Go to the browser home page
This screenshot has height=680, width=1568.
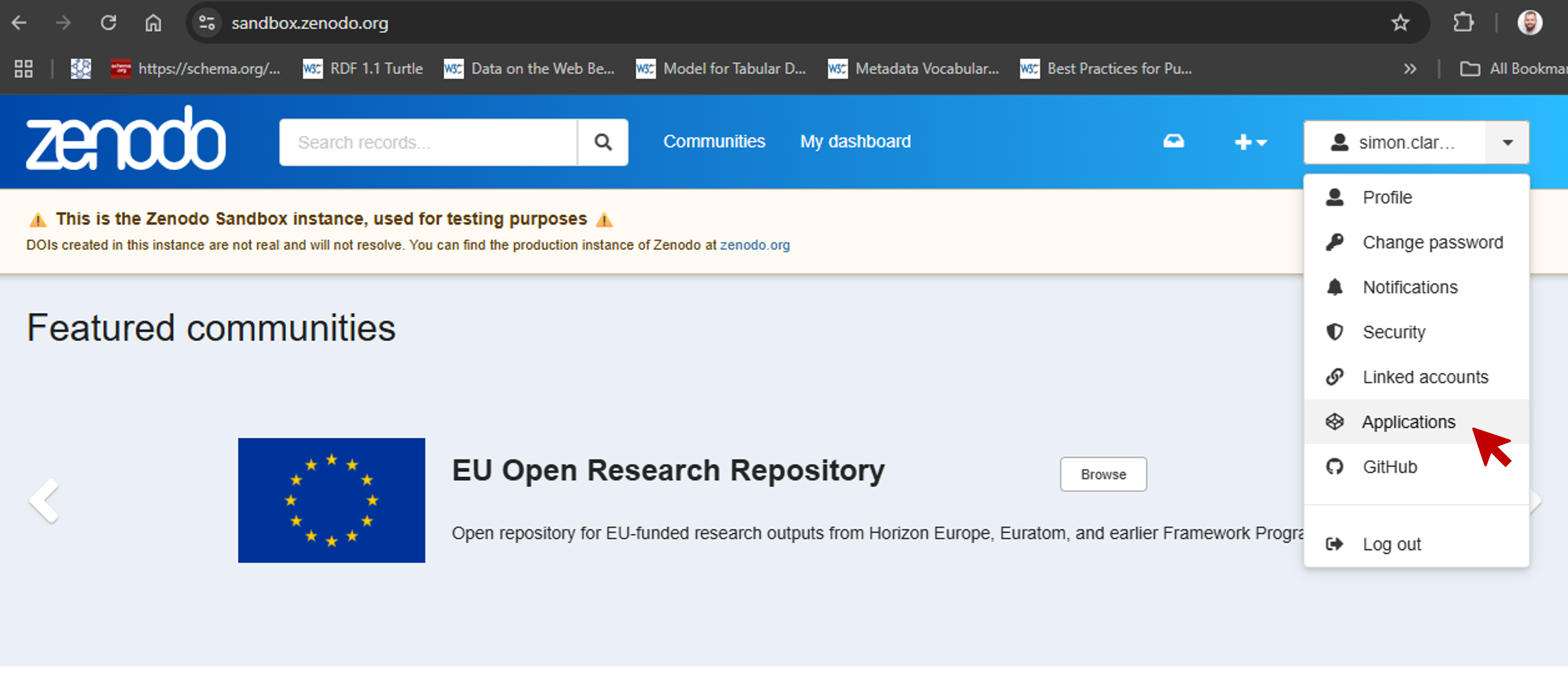153,23
